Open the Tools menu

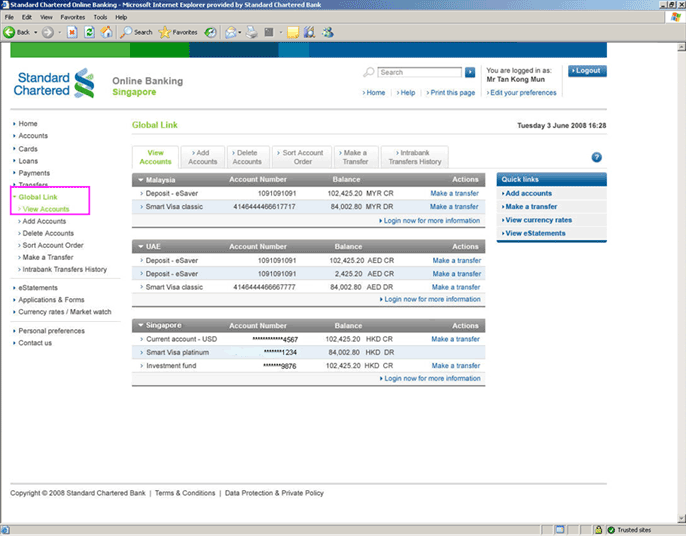click(100, 17)
